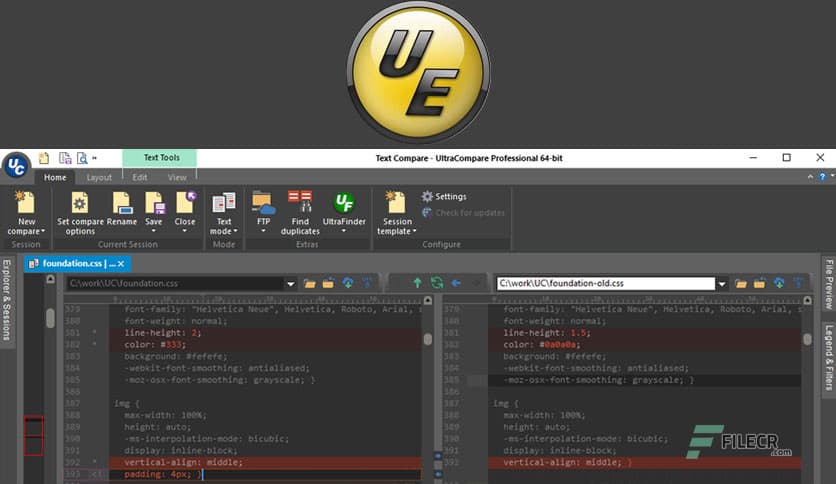836x484 pixels.
Task: Click left pane filter funnel icon
Action: pyautogui.click(x=367, y=283)
